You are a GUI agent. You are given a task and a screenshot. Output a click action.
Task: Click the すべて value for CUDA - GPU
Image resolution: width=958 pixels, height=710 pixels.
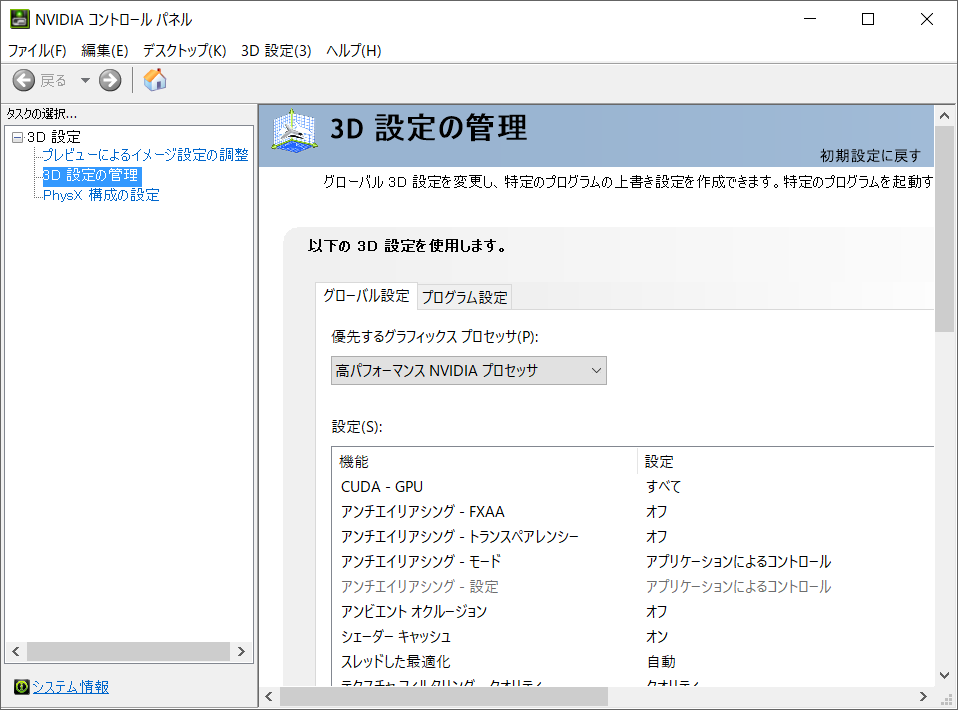click(x=664, y=486)
